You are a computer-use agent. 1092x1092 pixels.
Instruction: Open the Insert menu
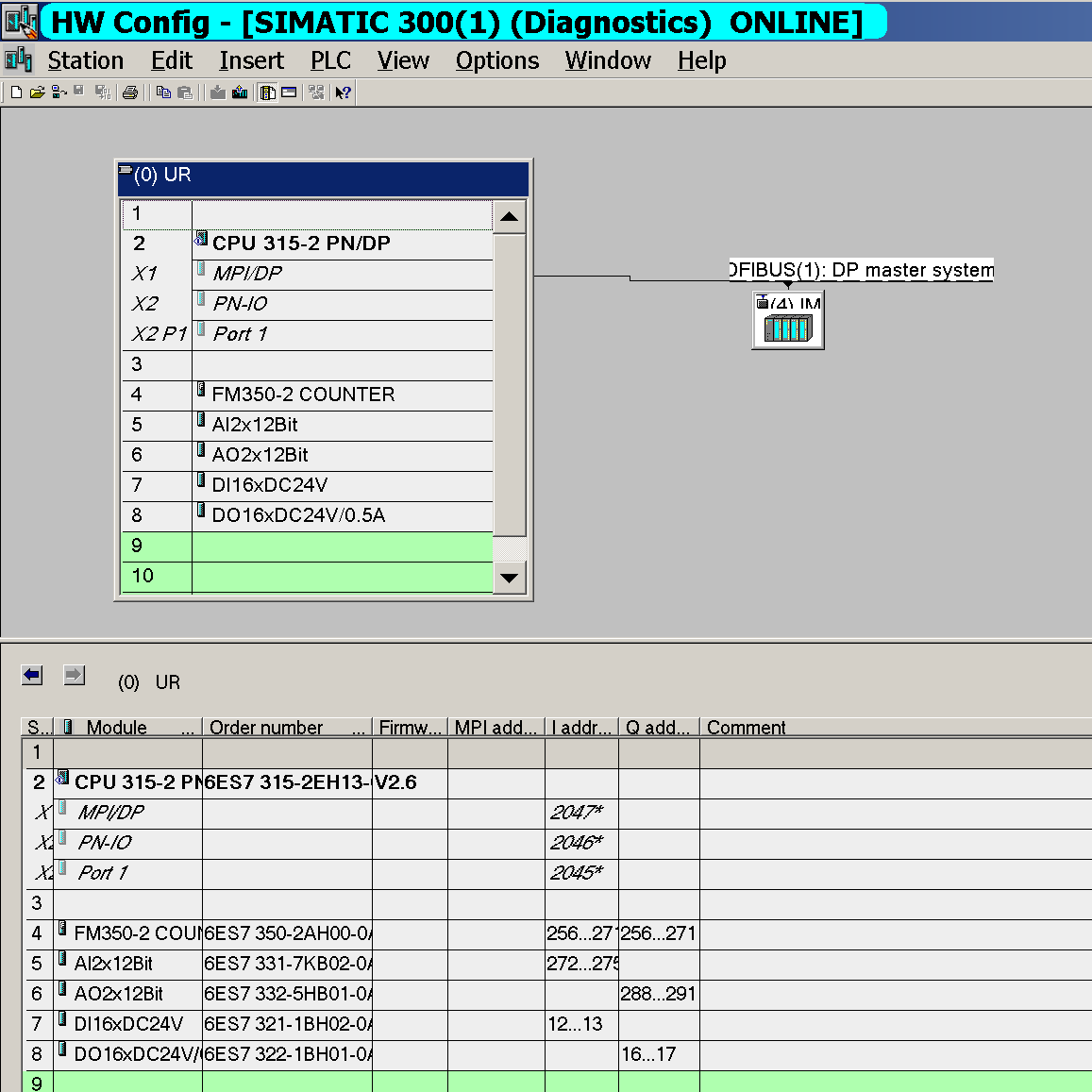(251, 60)
